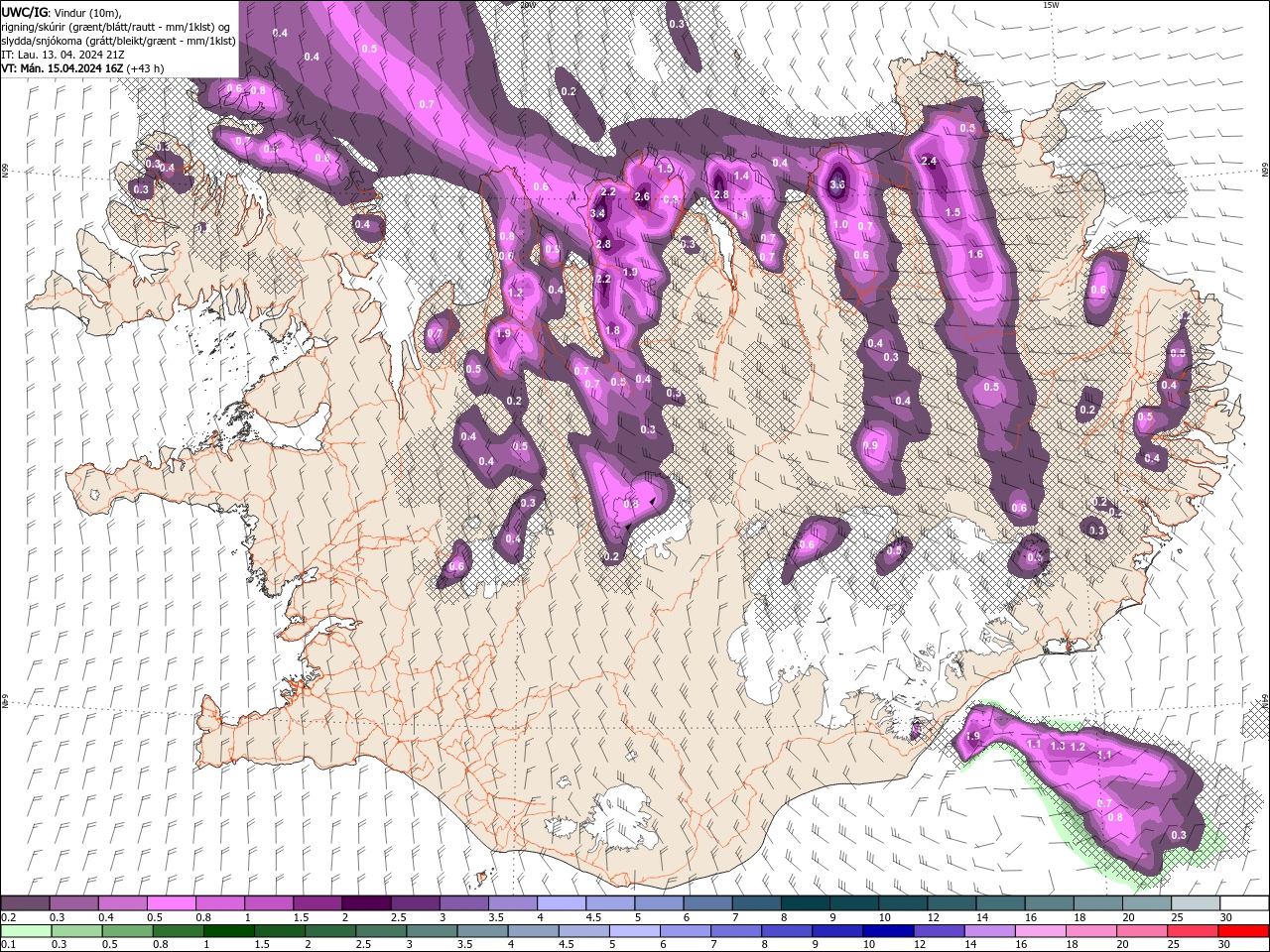
Task: Click the header line starting 'rigning/skúrir'
Action: (117, 26)
